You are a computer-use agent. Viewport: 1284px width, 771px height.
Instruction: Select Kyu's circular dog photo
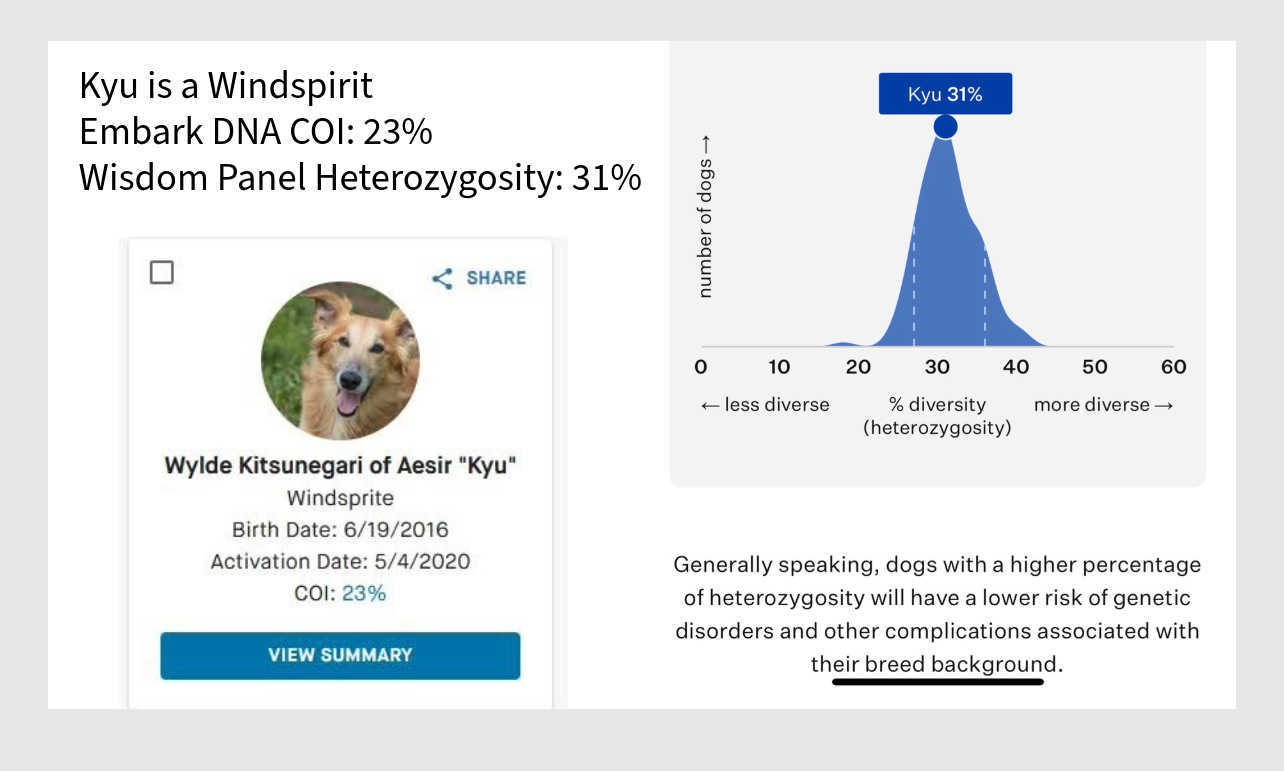[340, 361]
